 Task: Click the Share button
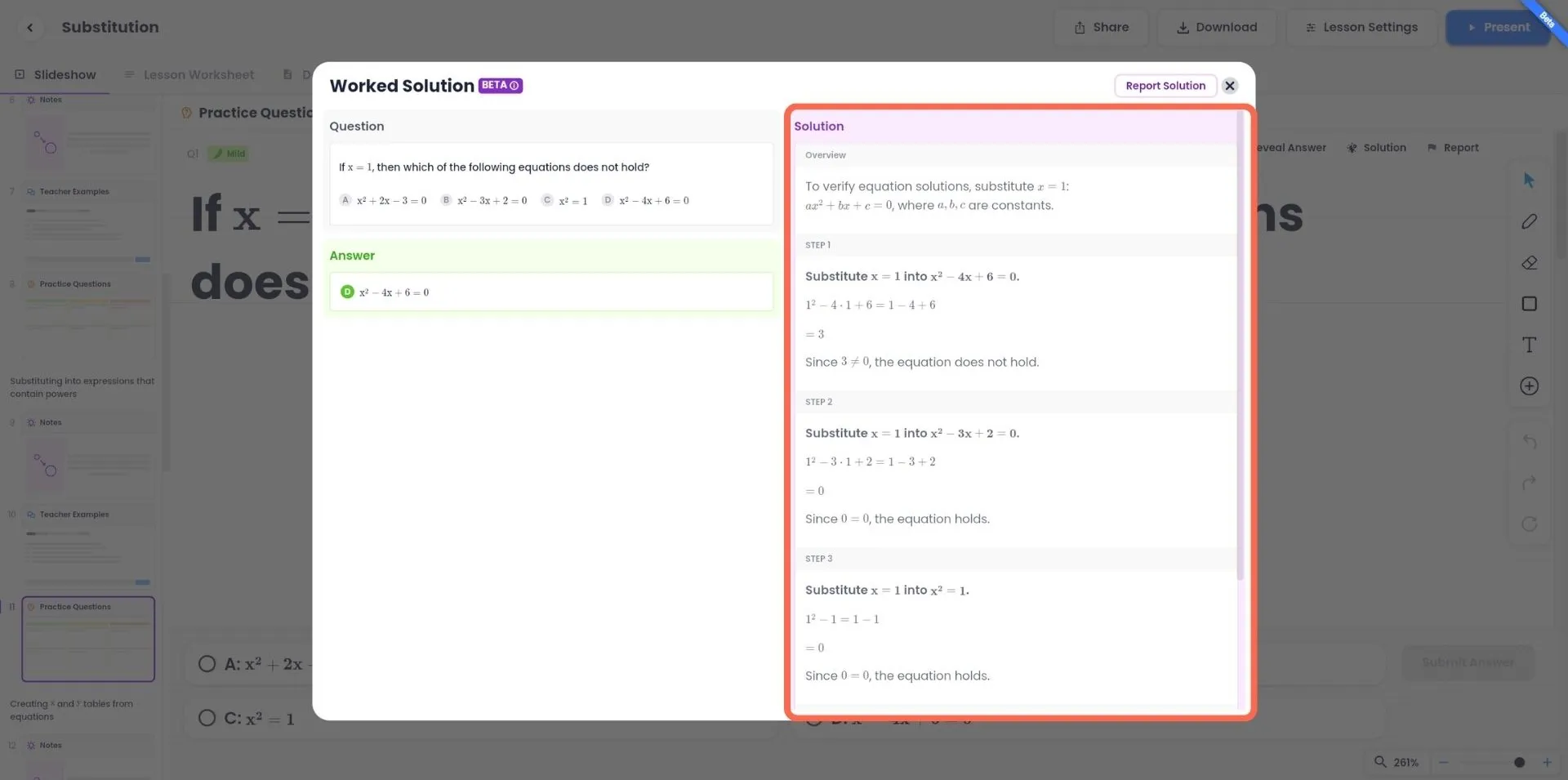point(1101,27)
